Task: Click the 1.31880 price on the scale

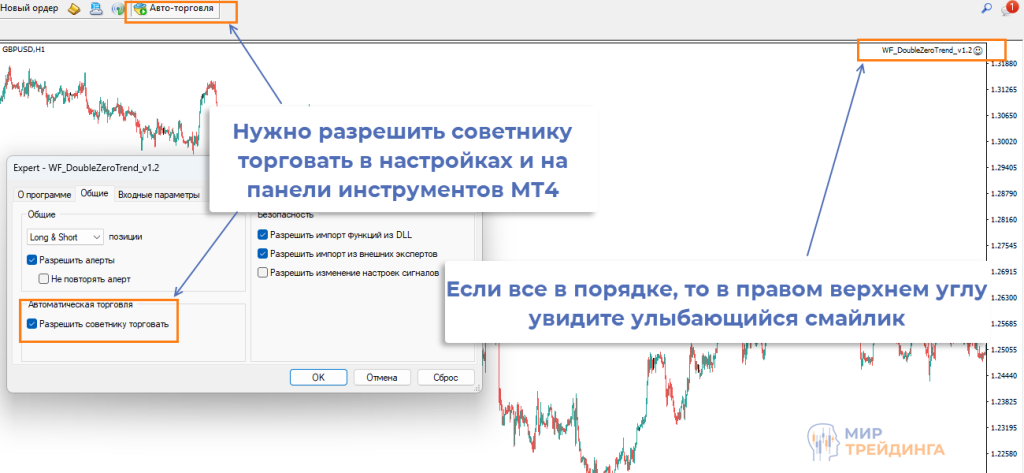Action: click(x=1006, y=64)
